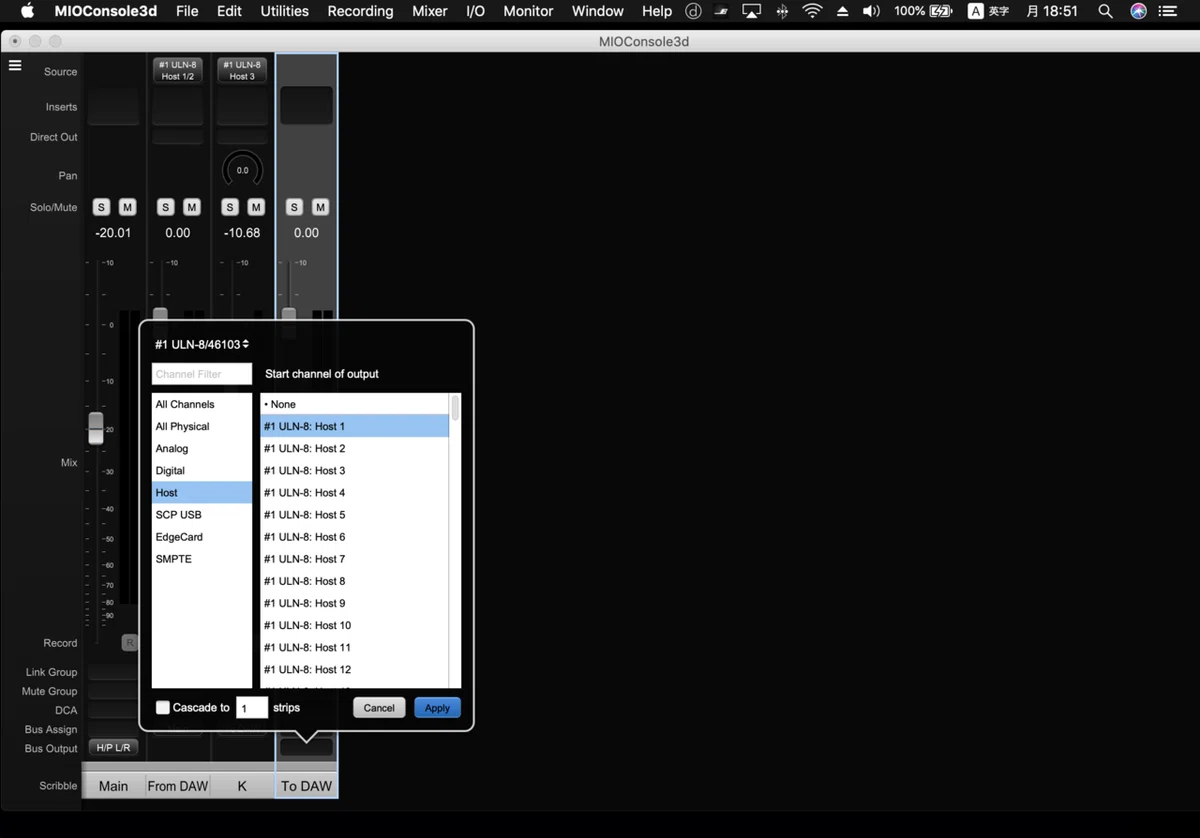Open the Monitor menu
Image resolution: width=1200 pixels, height=838 pixels.
coord(528,11)
